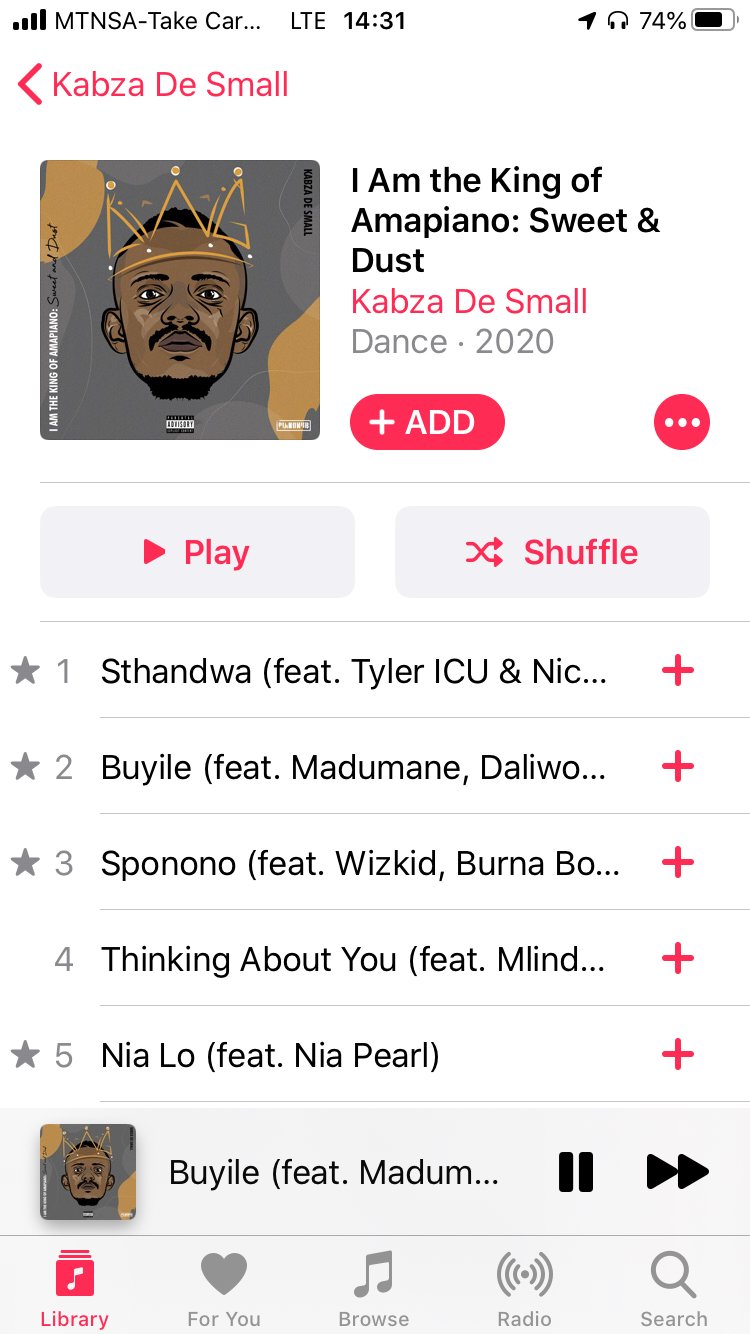Open the Kabza De Small artist link
750x1334 pixels.
[469, 301]
